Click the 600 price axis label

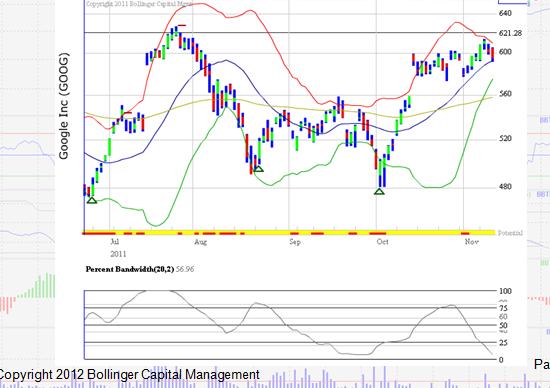pos(505,52)
